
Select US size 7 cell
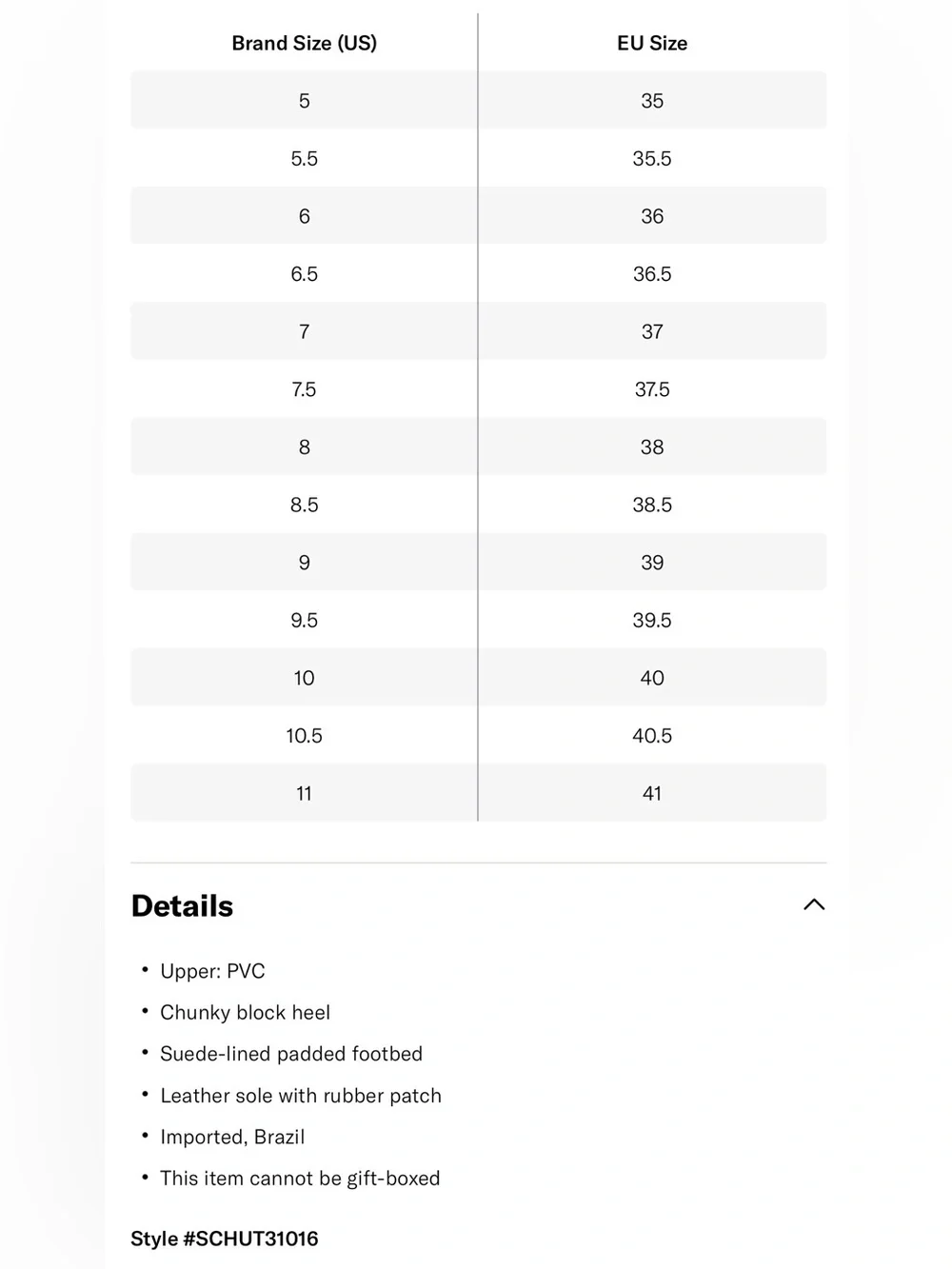[x=304, y=331]
